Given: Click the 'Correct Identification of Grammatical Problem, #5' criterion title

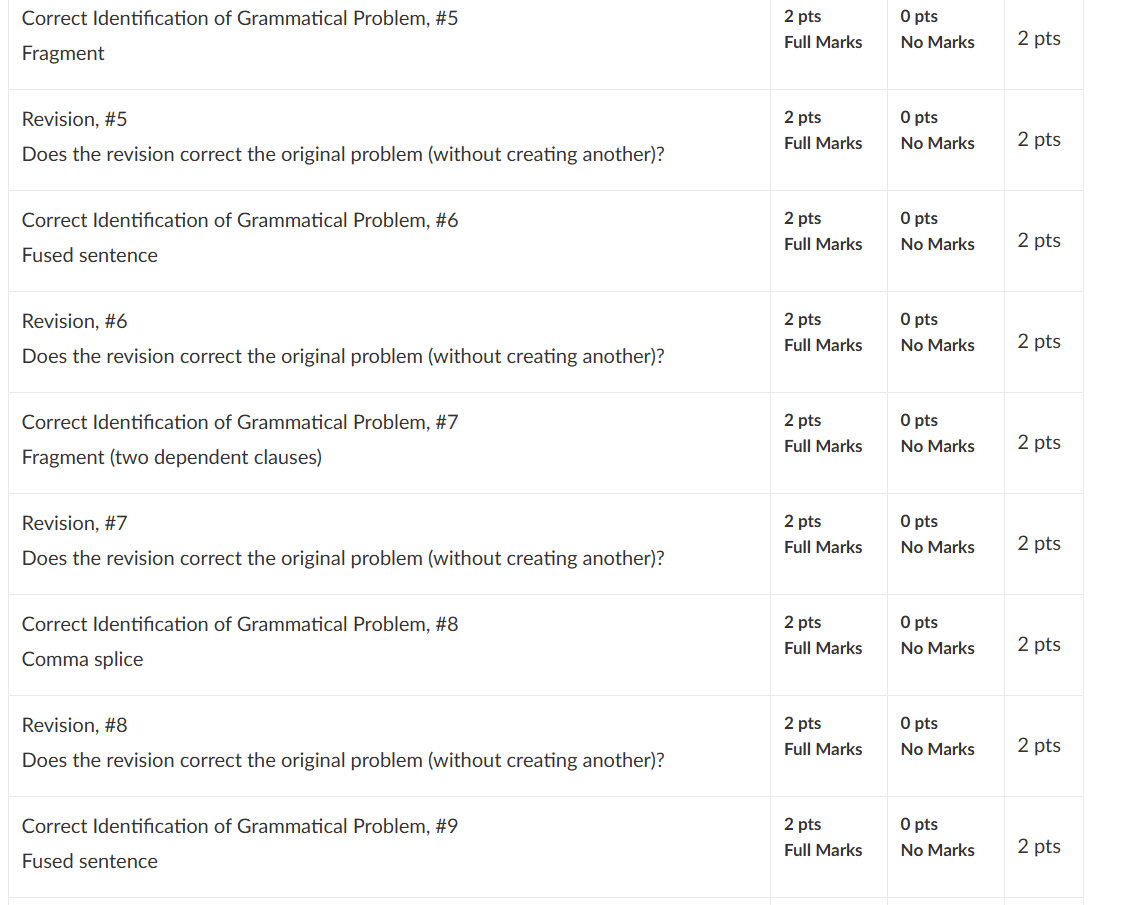Looking at the screenshot, I should pyautogui.click(x=240, y=18).
